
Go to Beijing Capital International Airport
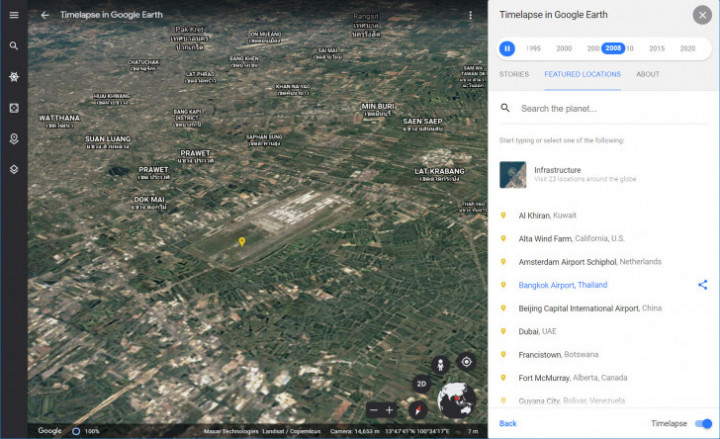point(590,308)
